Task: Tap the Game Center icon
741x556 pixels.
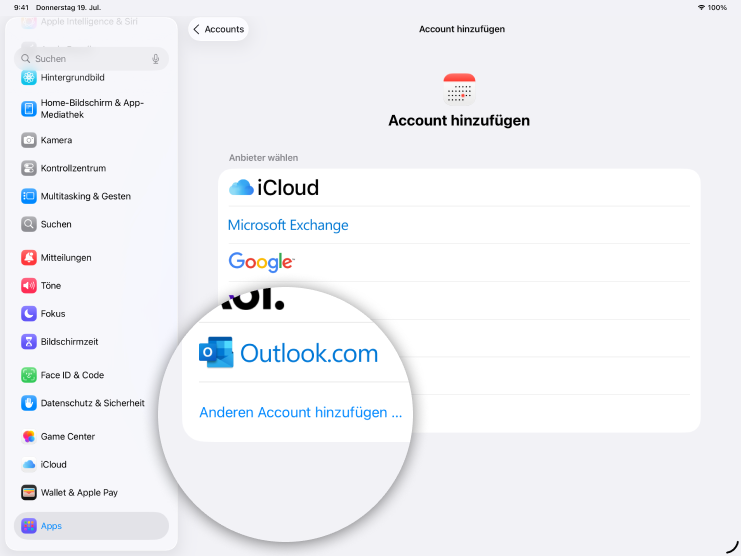Action: (x=29, y=436)
